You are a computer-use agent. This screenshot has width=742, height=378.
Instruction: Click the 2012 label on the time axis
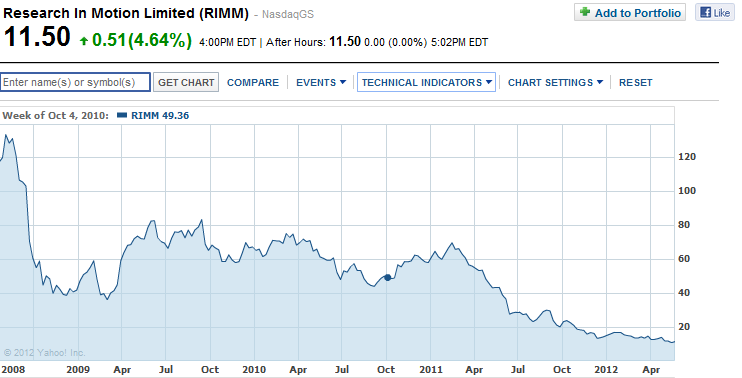tap(606, 369)
